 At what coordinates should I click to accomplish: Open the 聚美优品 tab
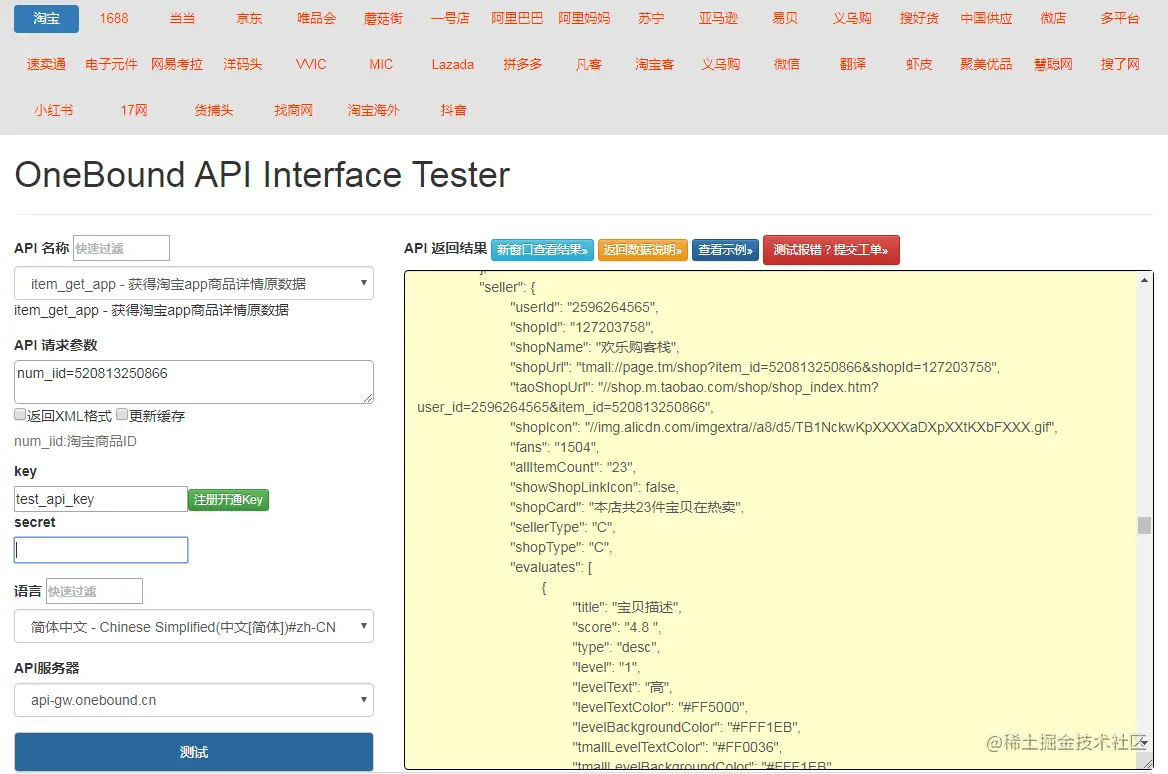pyautogui.click(x=986, y=64)
